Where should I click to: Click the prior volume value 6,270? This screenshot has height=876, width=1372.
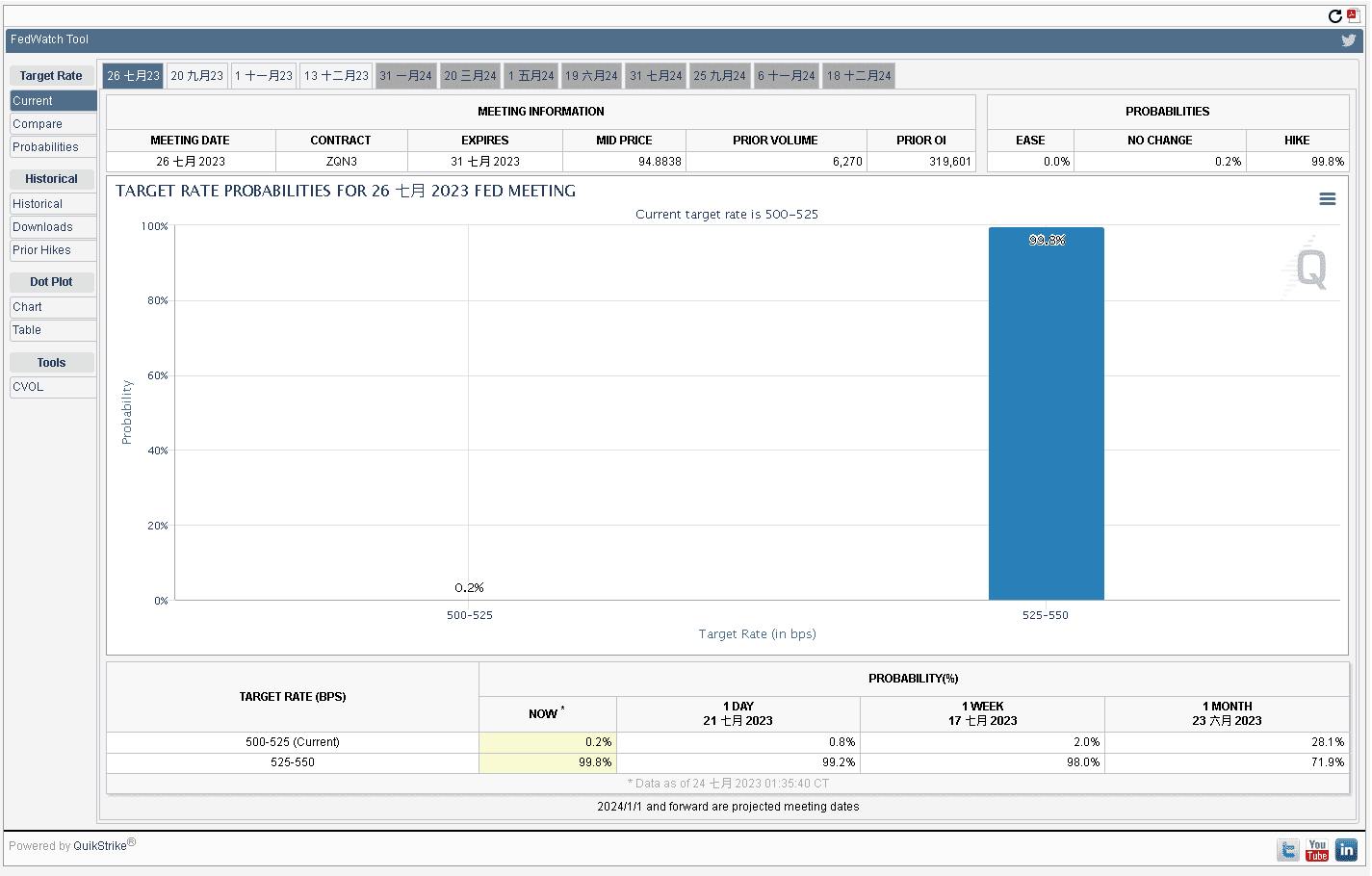tap(847, 162)
